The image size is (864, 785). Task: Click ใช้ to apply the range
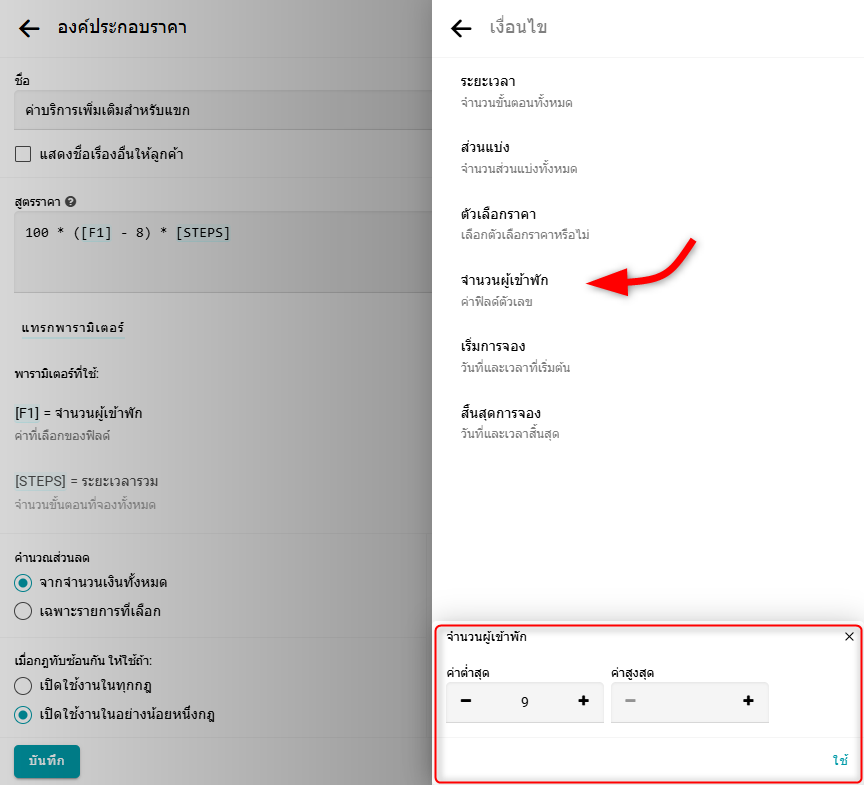[840, 760]
